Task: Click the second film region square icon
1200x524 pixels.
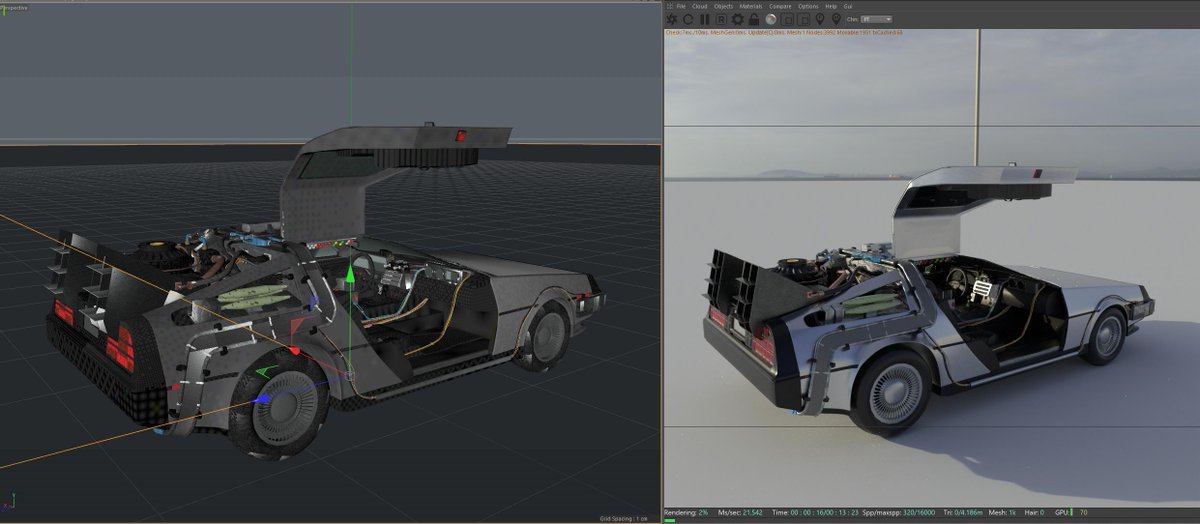Action: 804,19
